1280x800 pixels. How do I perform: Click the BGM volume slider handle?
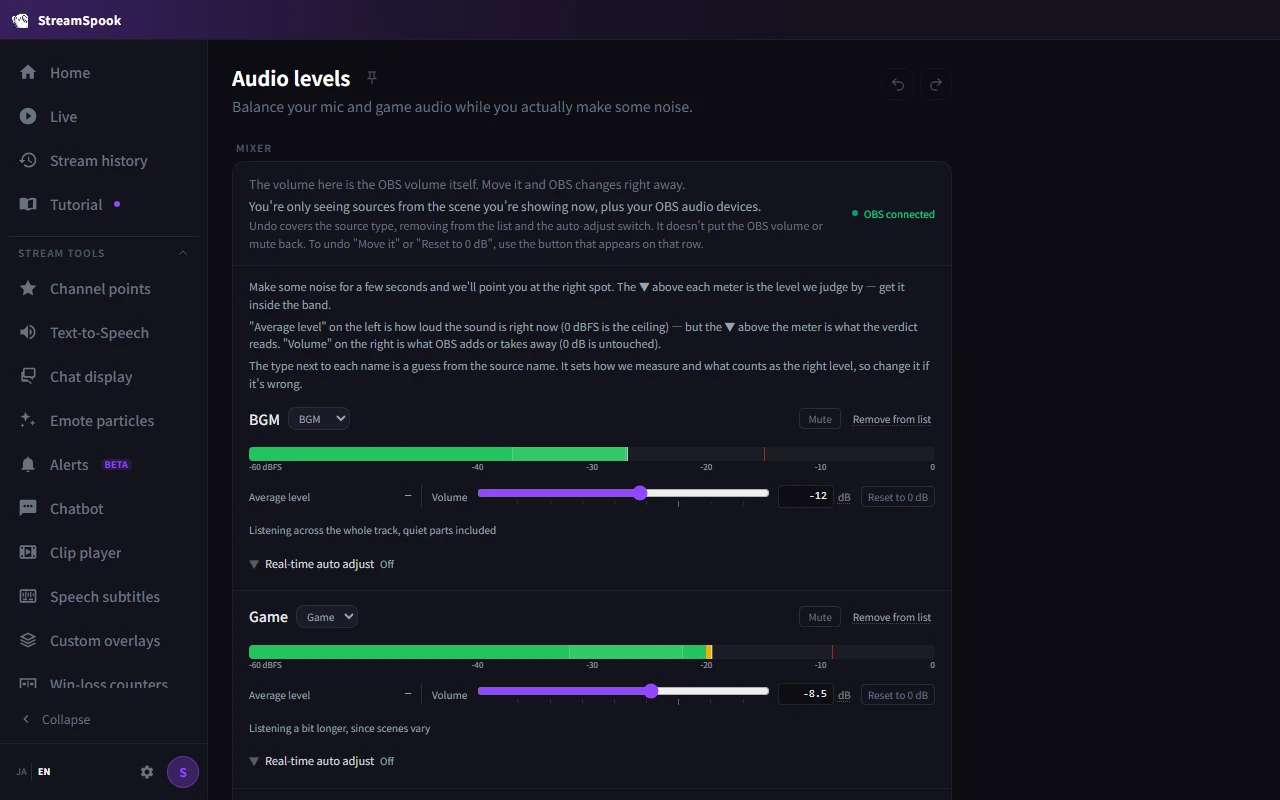(x=640, y=493)
